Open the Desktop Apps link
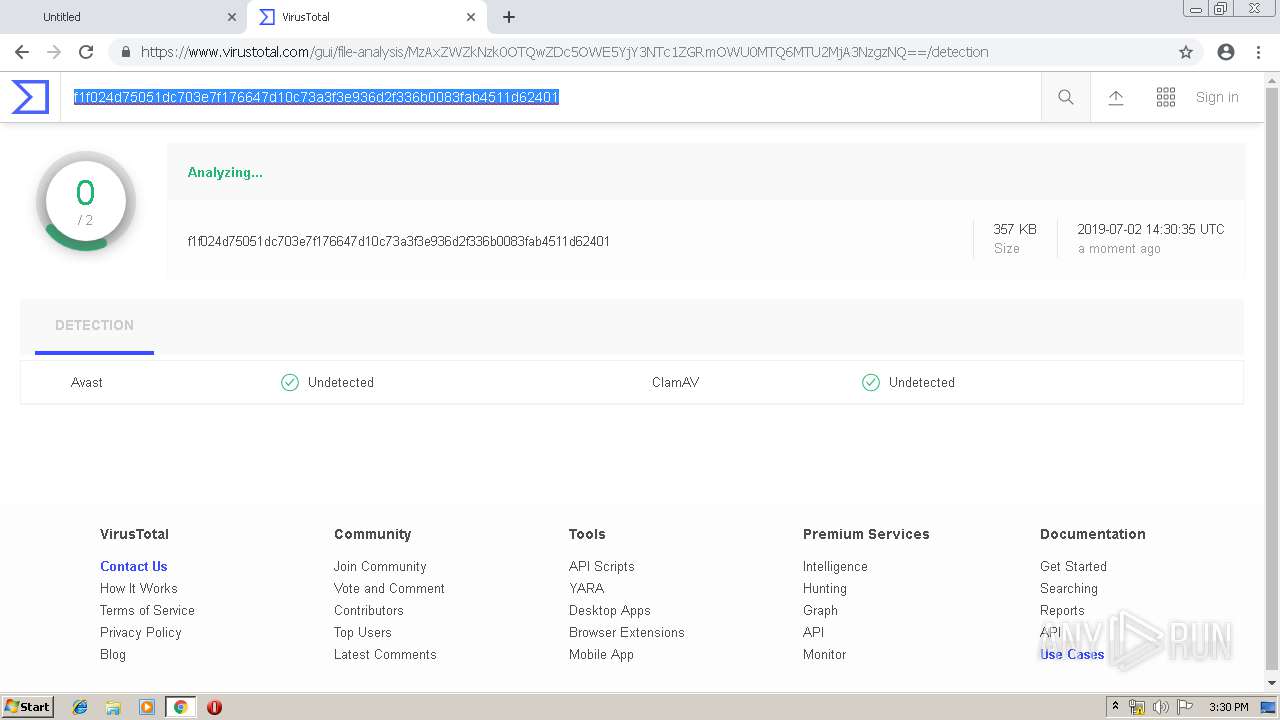1280x720 pixels. 610,610
